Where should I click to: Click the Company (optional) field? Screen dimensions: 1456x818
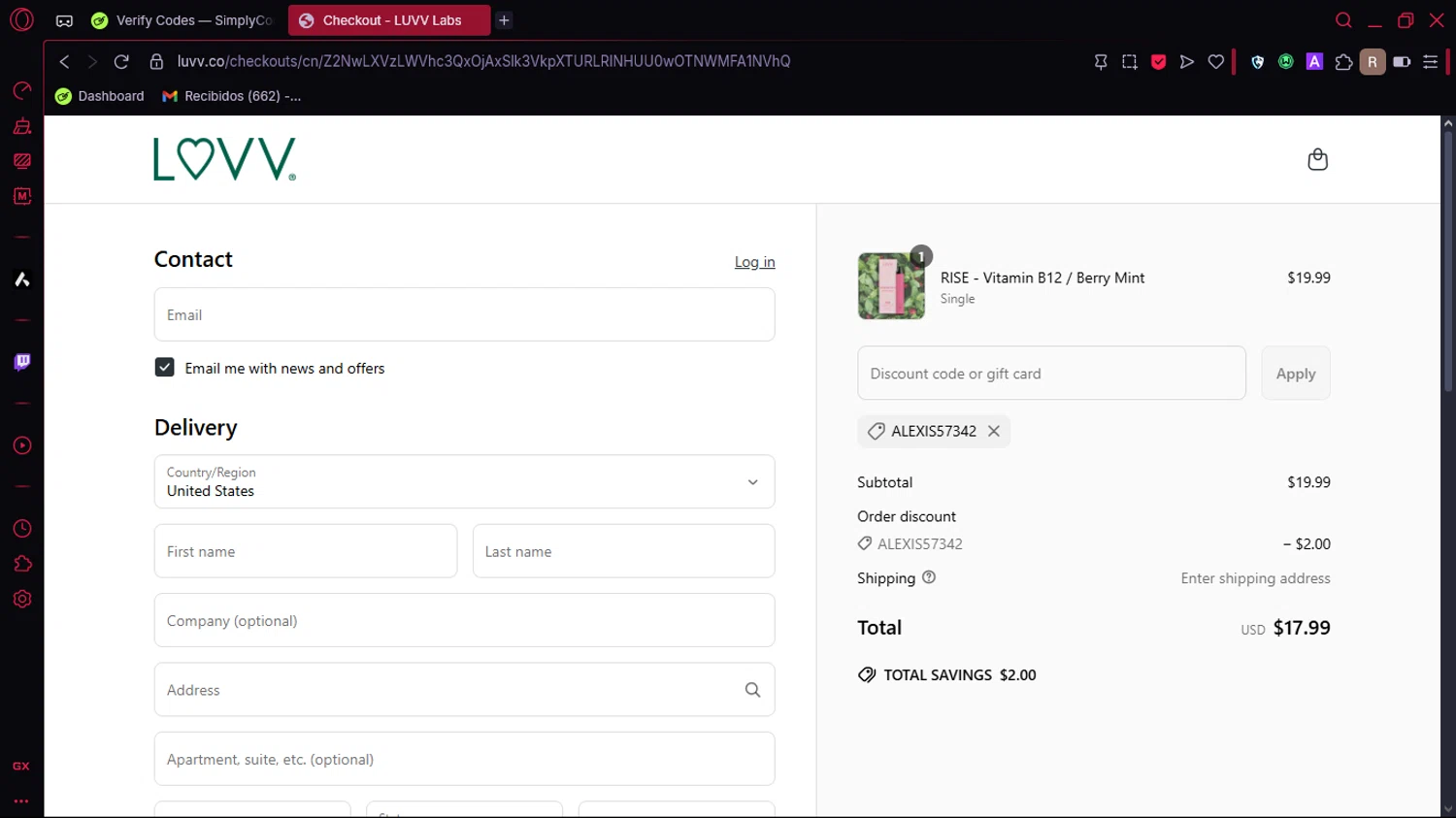(x=464, y=620)
